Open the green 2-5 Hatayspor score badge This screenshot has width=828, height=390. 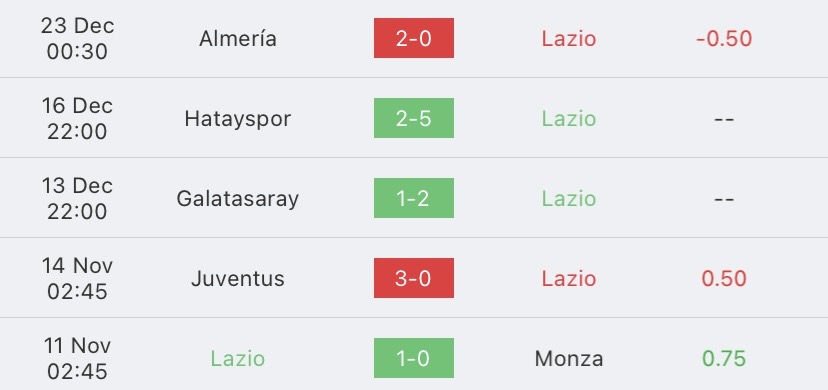(413, 118)
